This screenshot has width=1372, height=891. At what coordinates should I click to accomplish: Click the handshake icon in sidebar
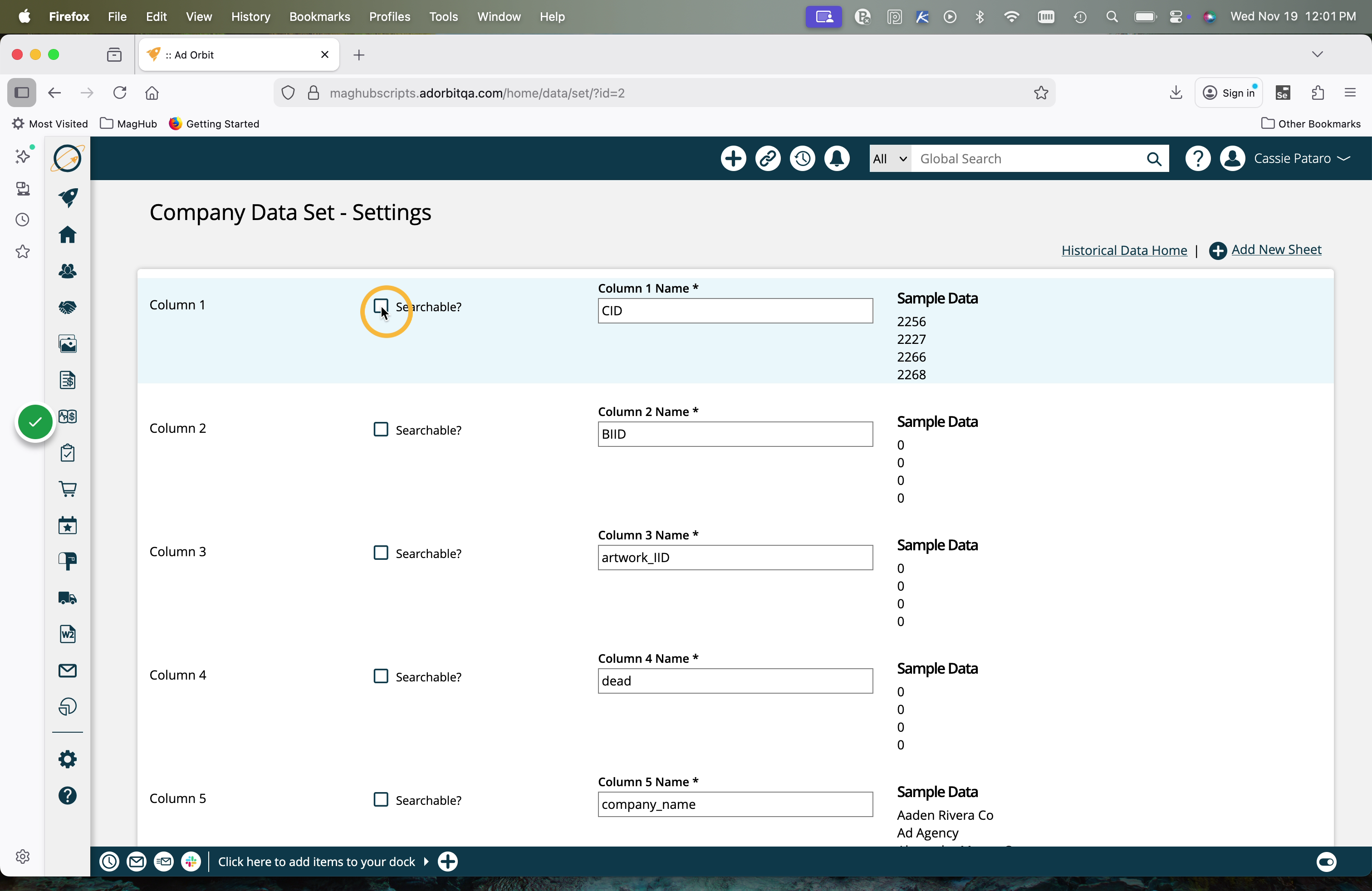click(68, 308)
